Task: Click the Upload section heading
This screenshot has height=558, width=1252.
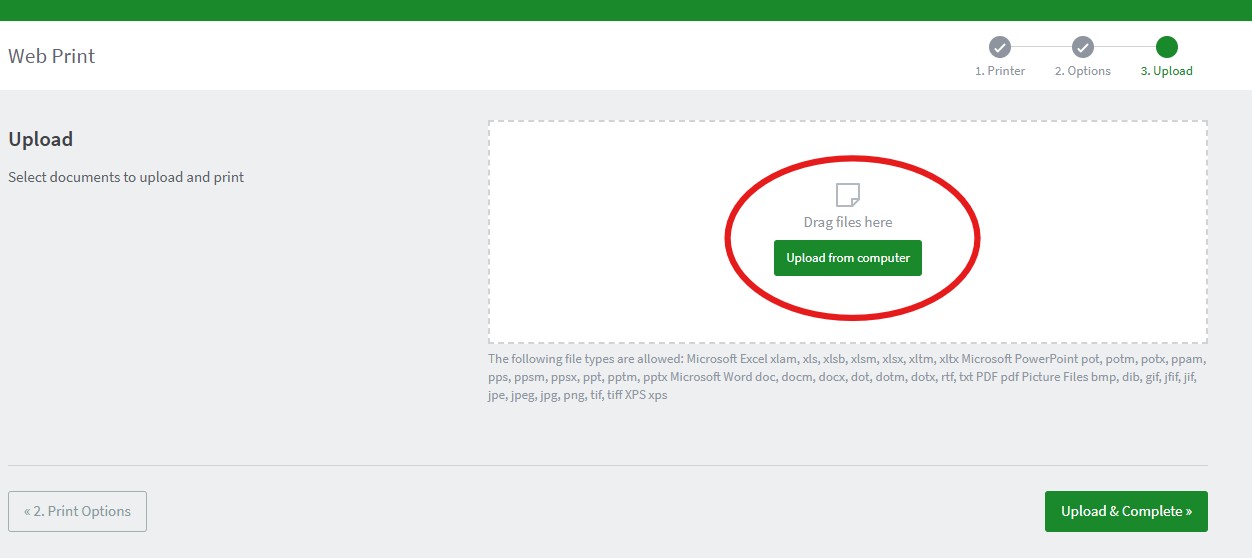Action: (x=41, y=140)
